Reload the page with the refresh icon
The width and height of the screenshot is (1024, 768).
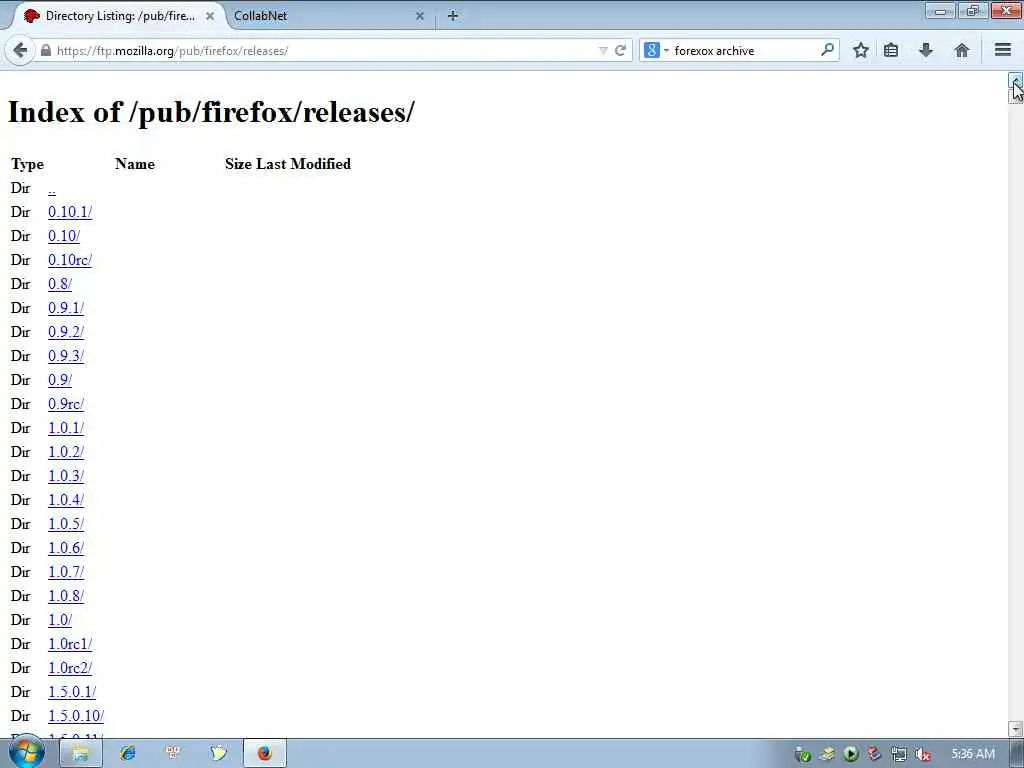point(620,50)
